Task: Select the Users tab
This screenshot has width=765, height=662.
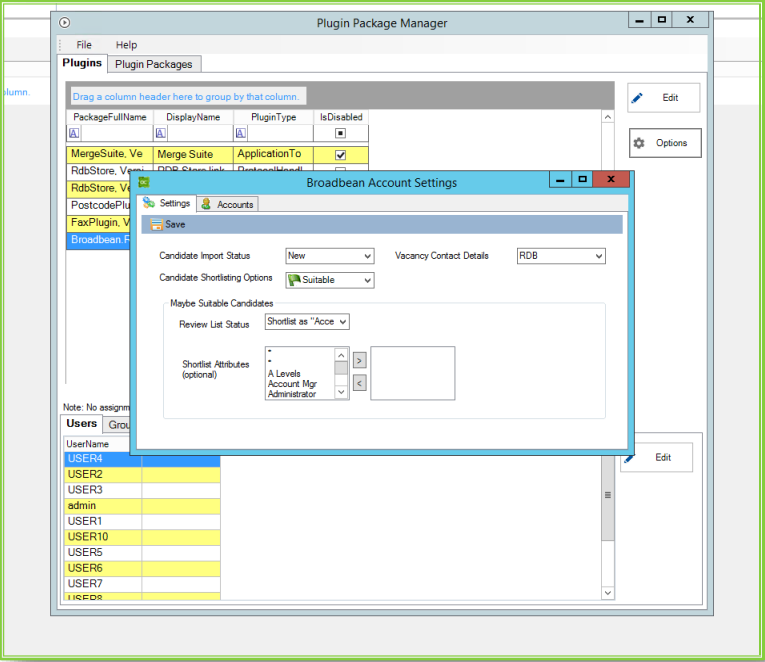Action: pos(81,423)
